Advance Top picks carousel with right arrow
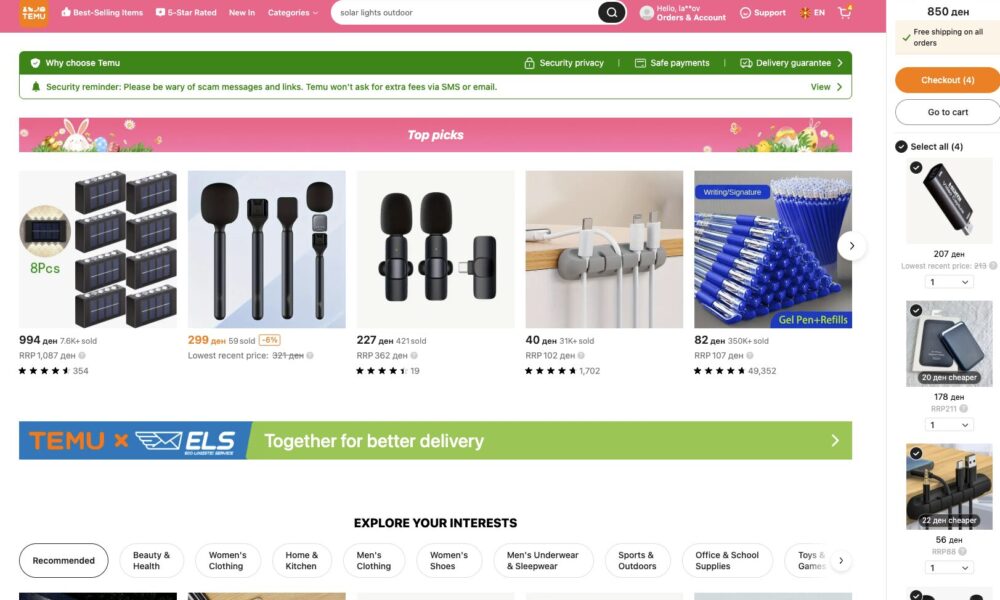The width and height of the screenshot is (1000, 600). [x=851, y=246]
